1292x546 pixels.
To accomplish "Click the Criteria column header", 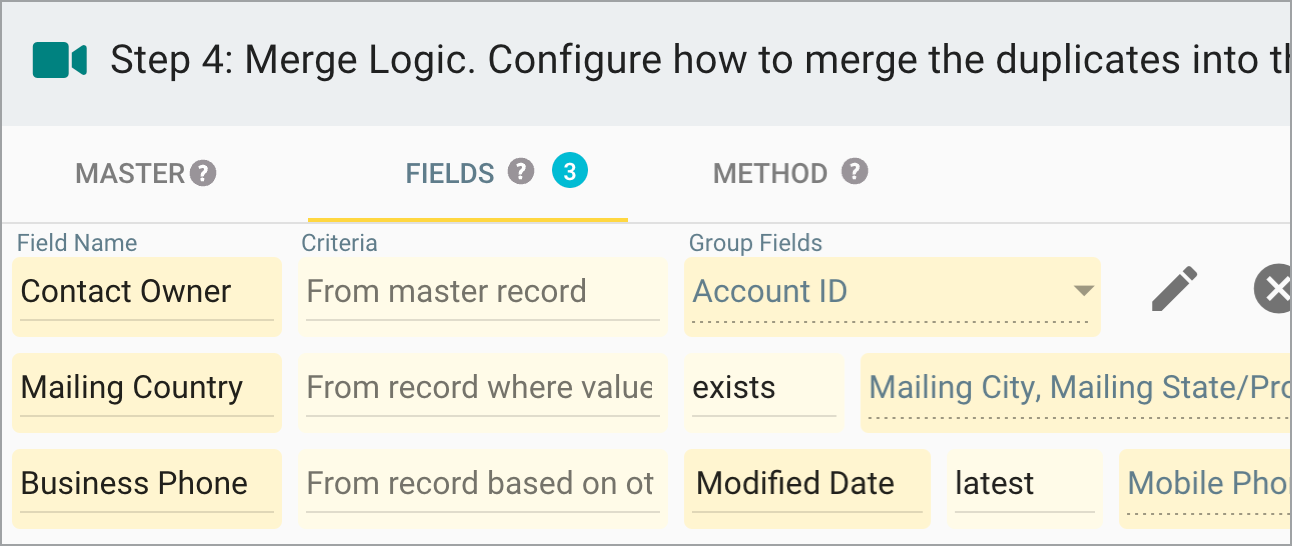I will pyautogui.click(x=340, y=243).
